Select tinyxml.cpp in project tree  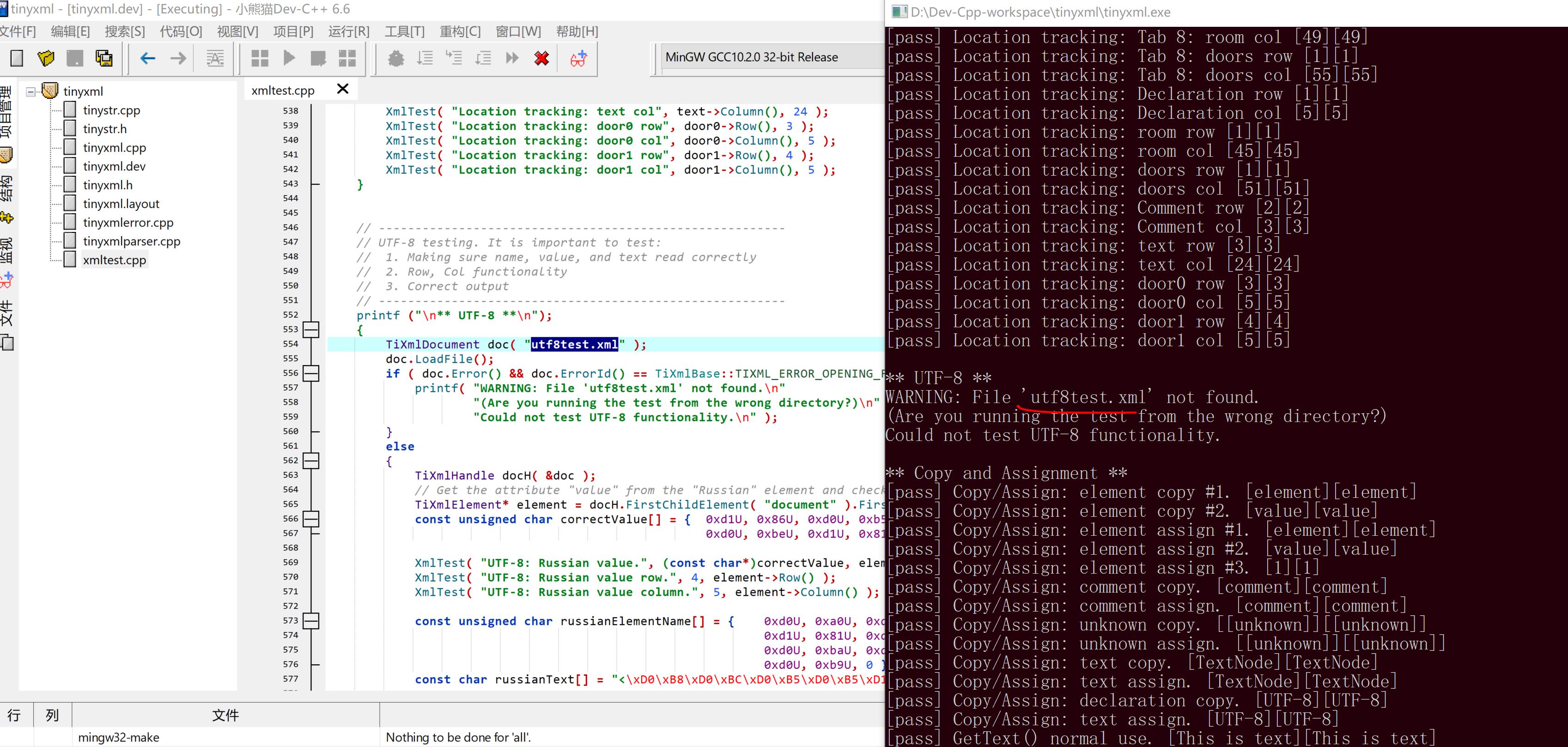115,148
